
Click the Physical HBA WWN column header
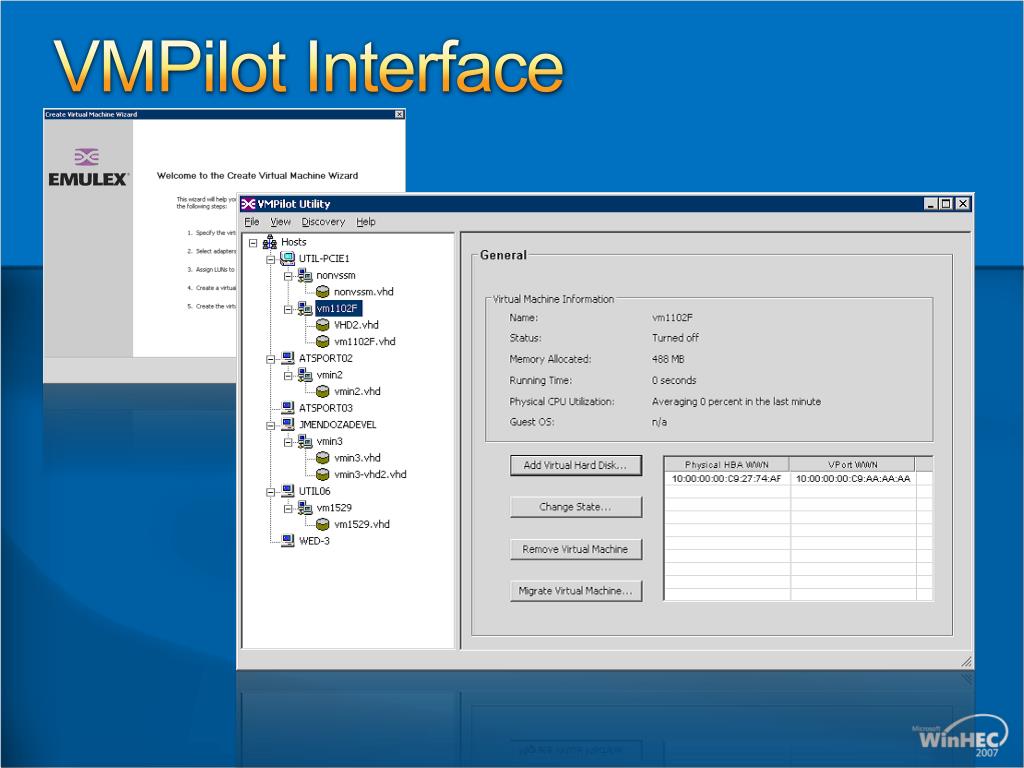(727, 464)
